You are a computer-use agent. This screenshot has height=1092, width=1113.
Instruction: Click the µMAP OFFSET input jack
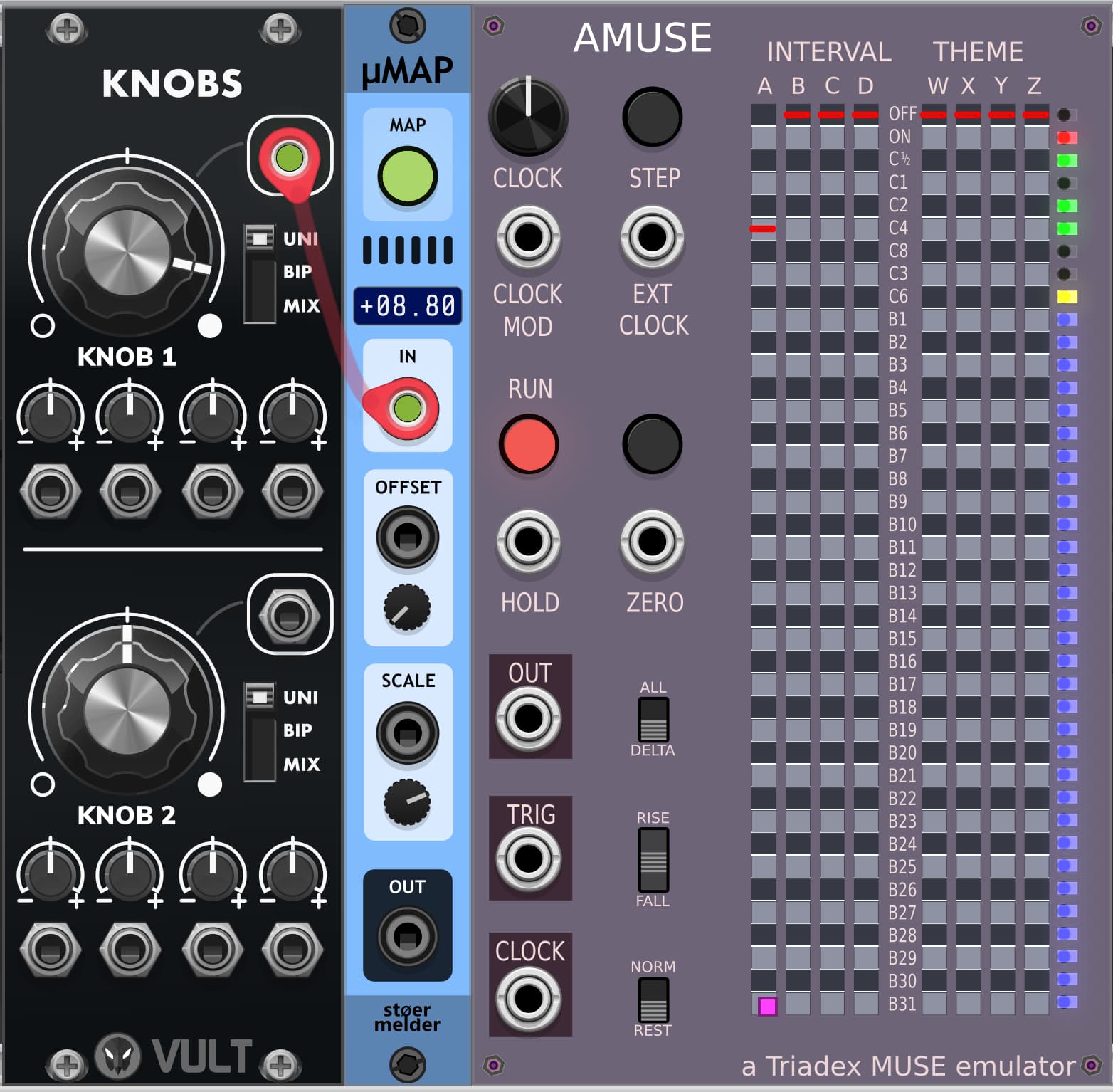[408, 537]
